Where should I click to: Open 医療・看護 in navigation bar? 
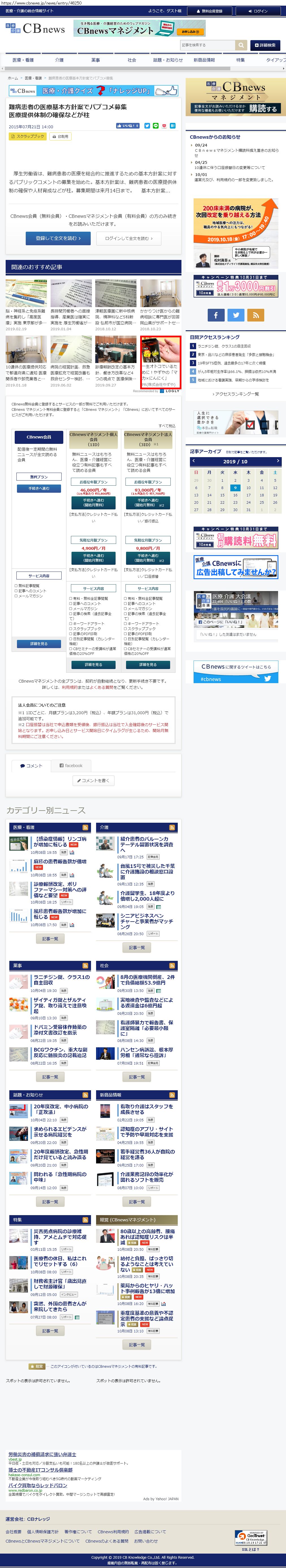(x=23, y=60)
